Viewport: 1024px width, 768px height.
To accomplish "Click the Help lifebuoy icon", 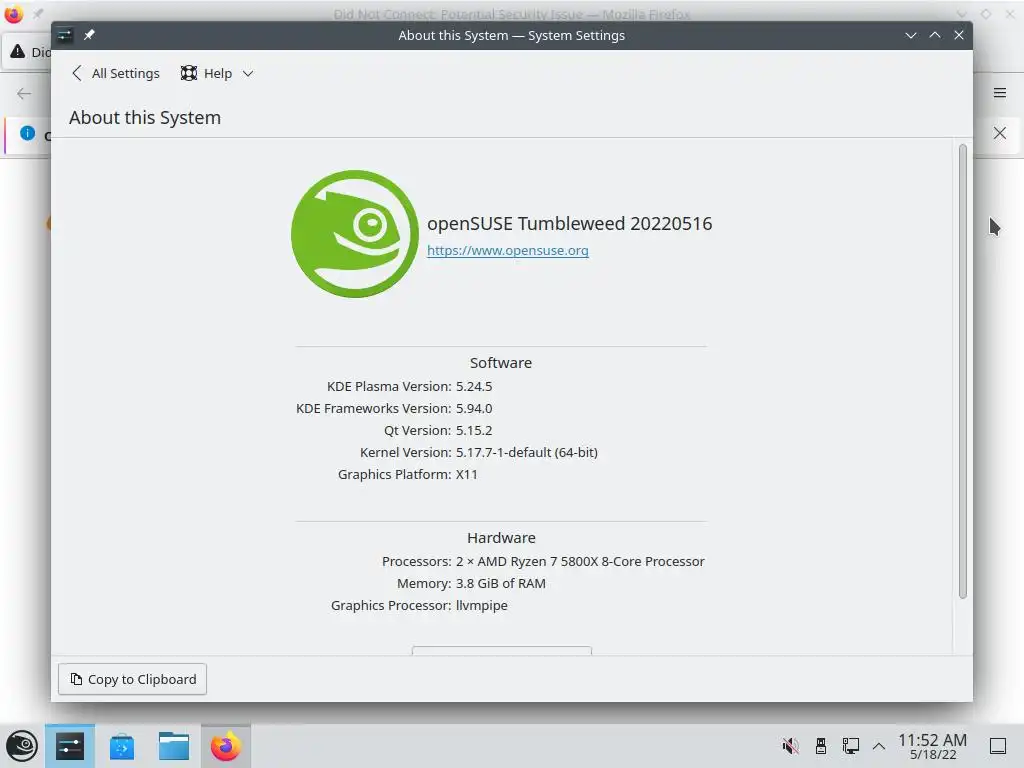I will (x=189, y=73).
